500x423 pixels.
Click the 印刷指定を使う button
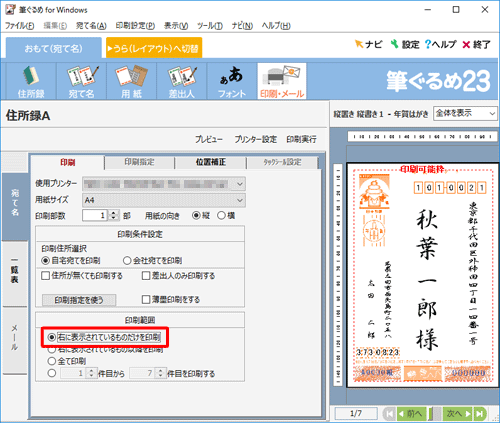(x=79, y=300)
